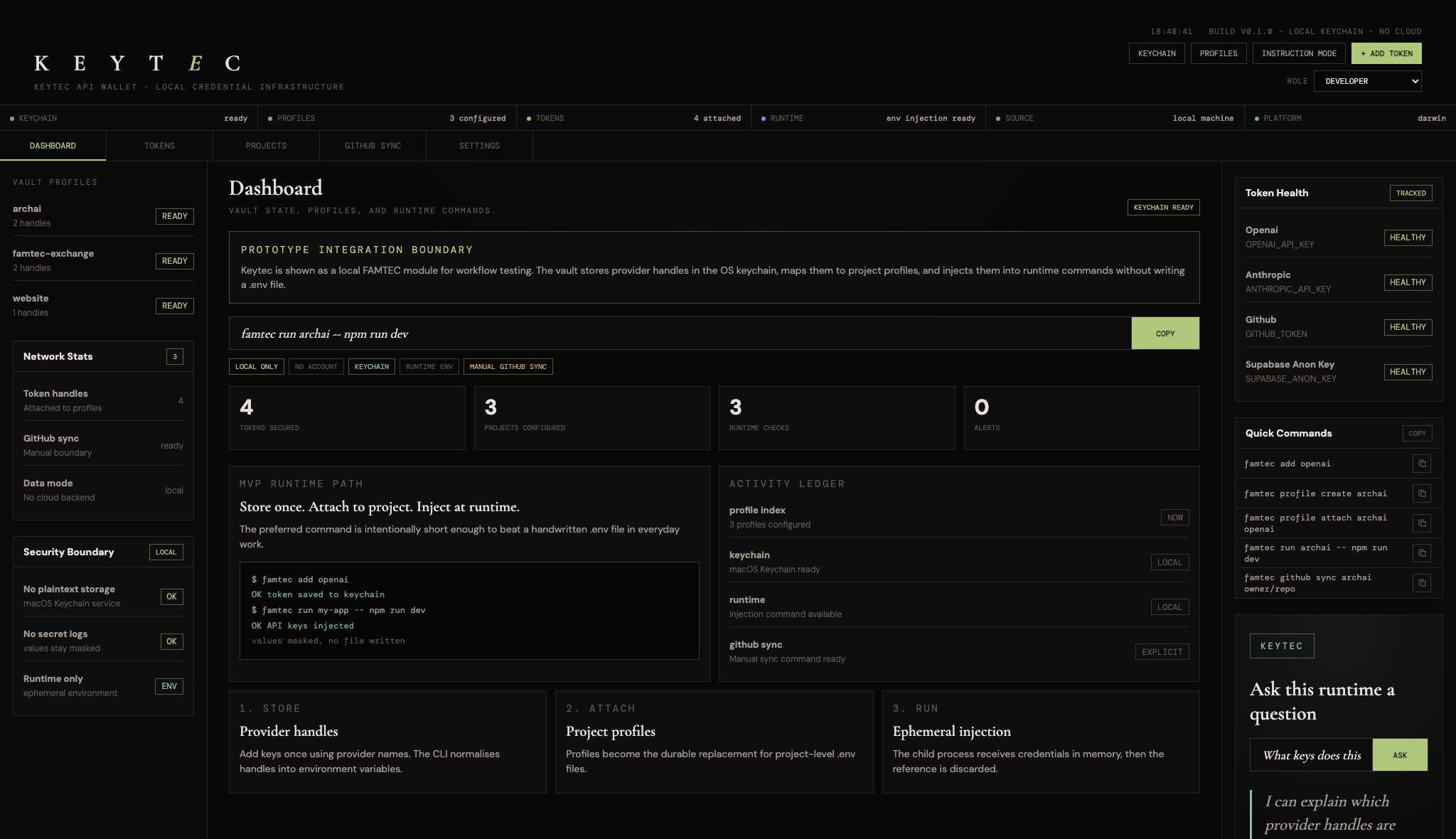Click the main run command input field
The height and width of the screenshot is (839, 1456).
(x=680, y=333)
